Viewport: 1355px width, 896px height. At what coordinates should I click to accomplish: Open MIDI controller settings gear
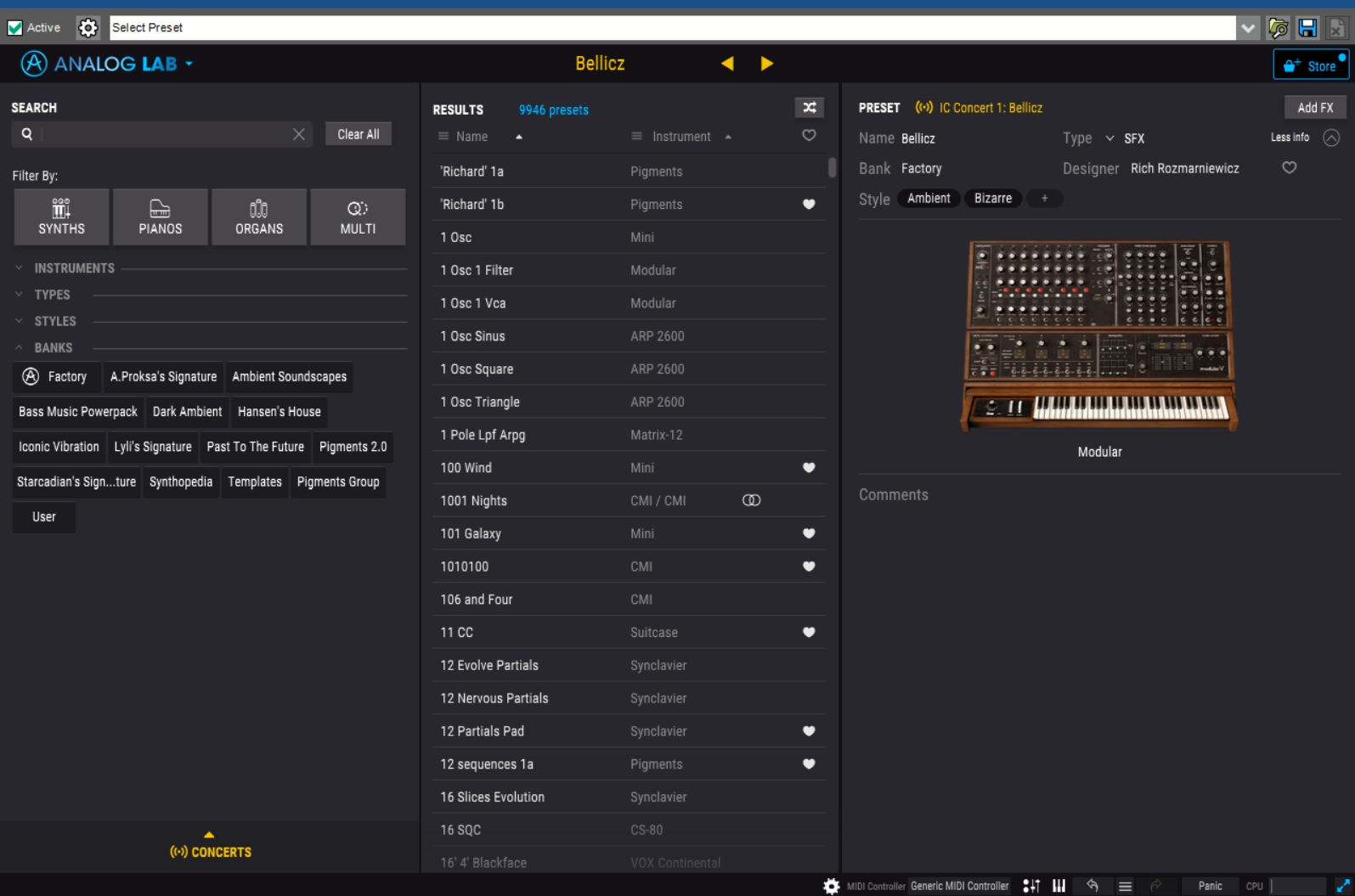[x=832, y=886]
